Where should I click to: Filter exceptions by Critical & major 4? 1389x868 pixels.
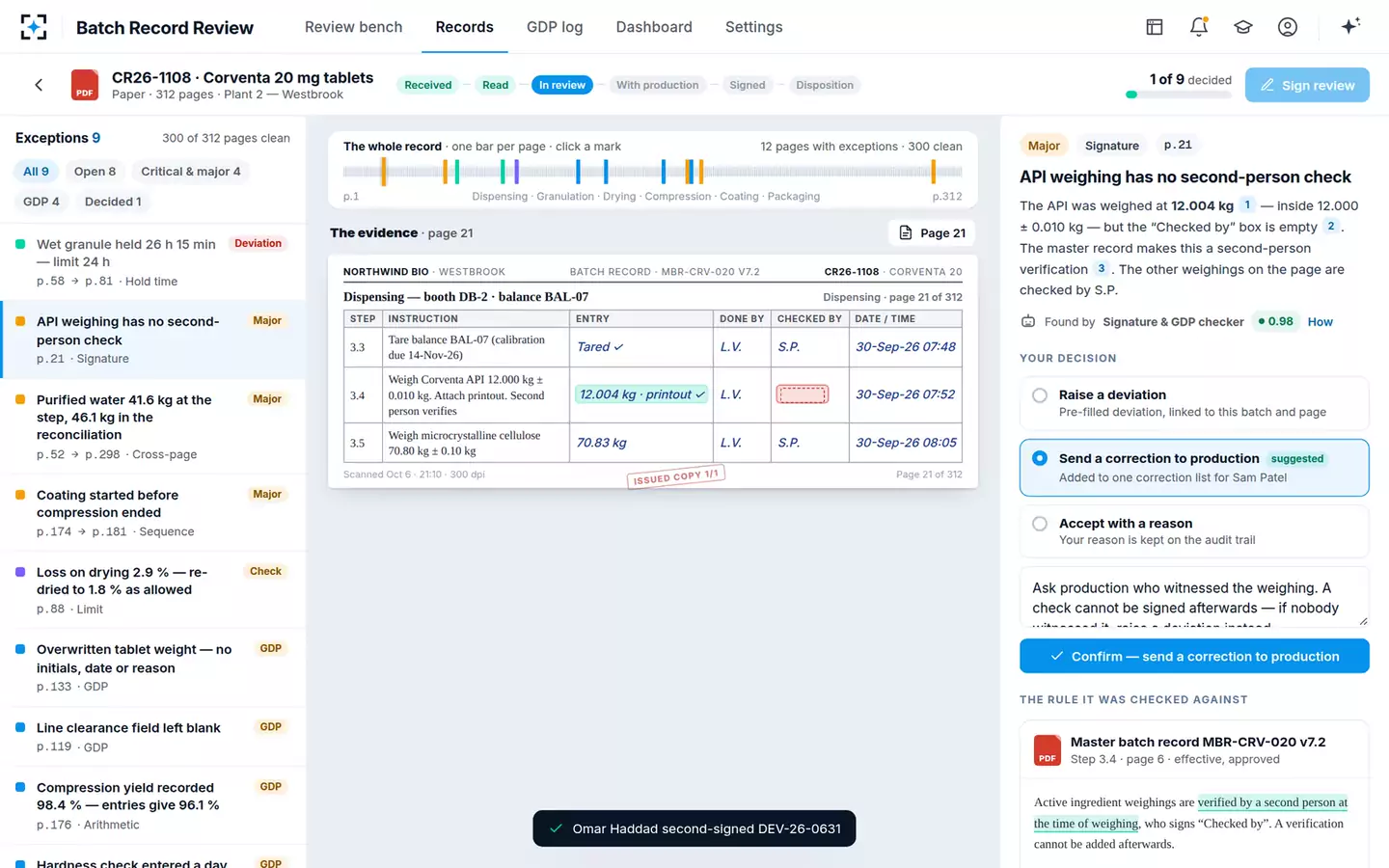tap(191, 172)
